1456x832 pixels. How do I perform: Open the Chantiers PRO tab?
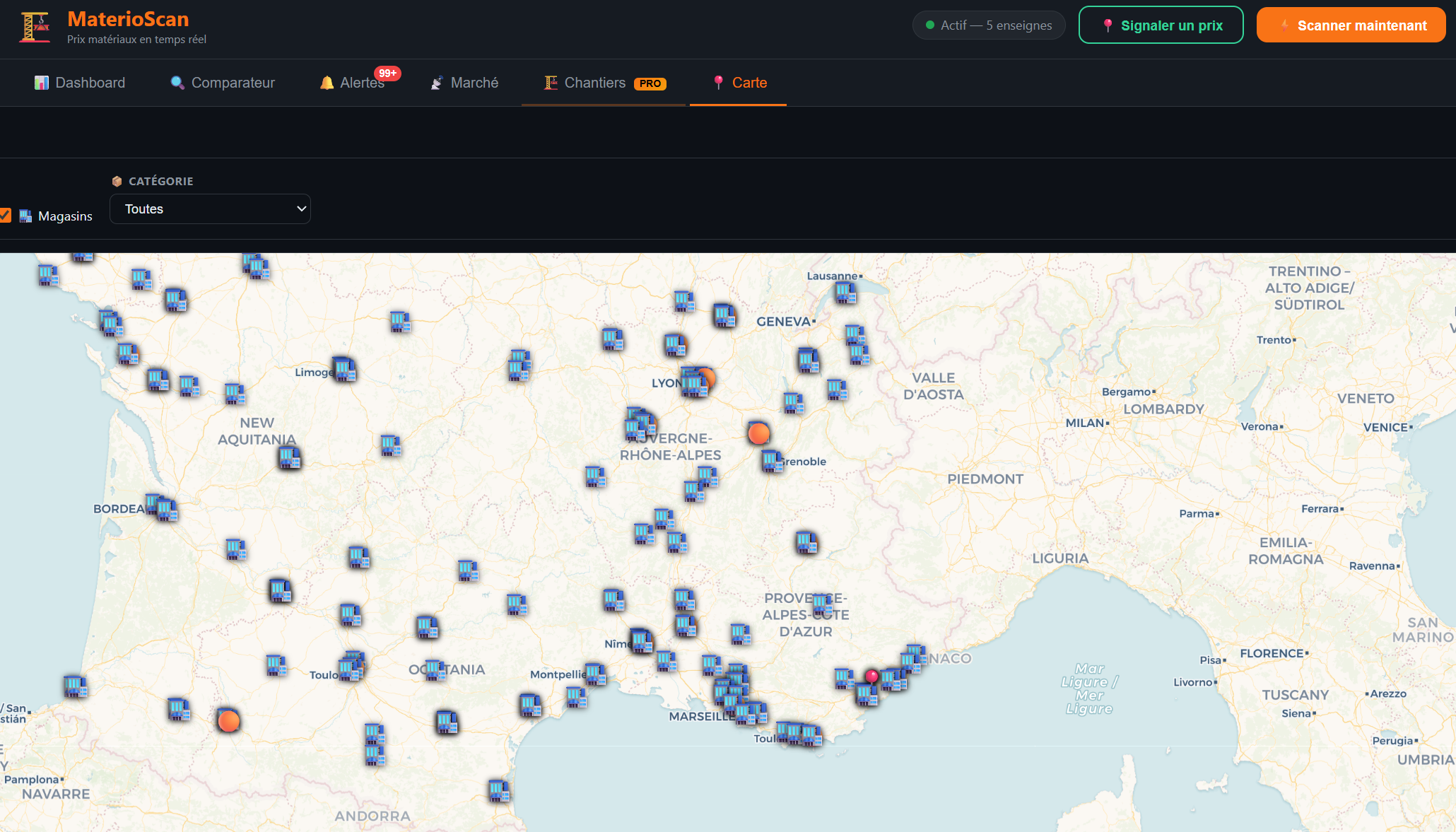point(604,83)
